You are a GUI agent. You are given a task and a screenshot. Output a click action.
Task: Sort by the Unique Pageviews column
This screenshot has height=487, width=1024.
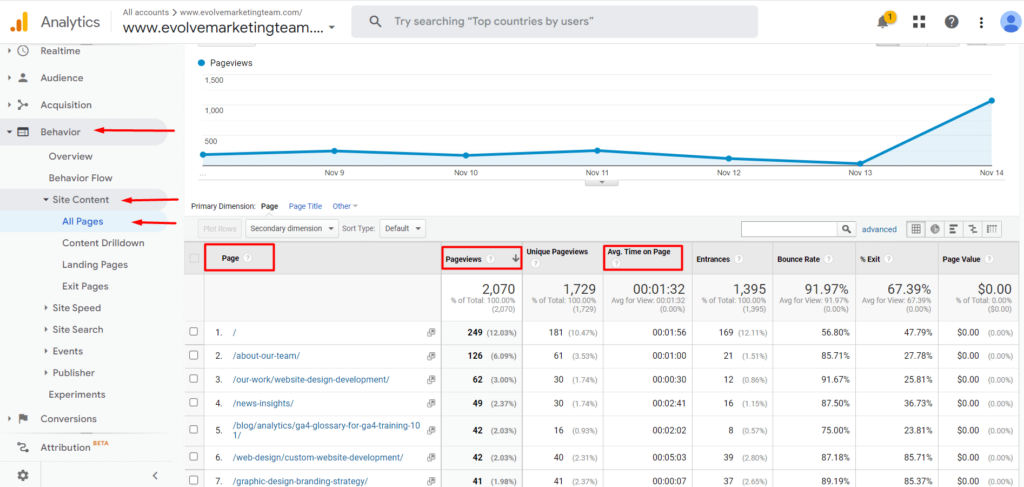(x=557, y=251)
